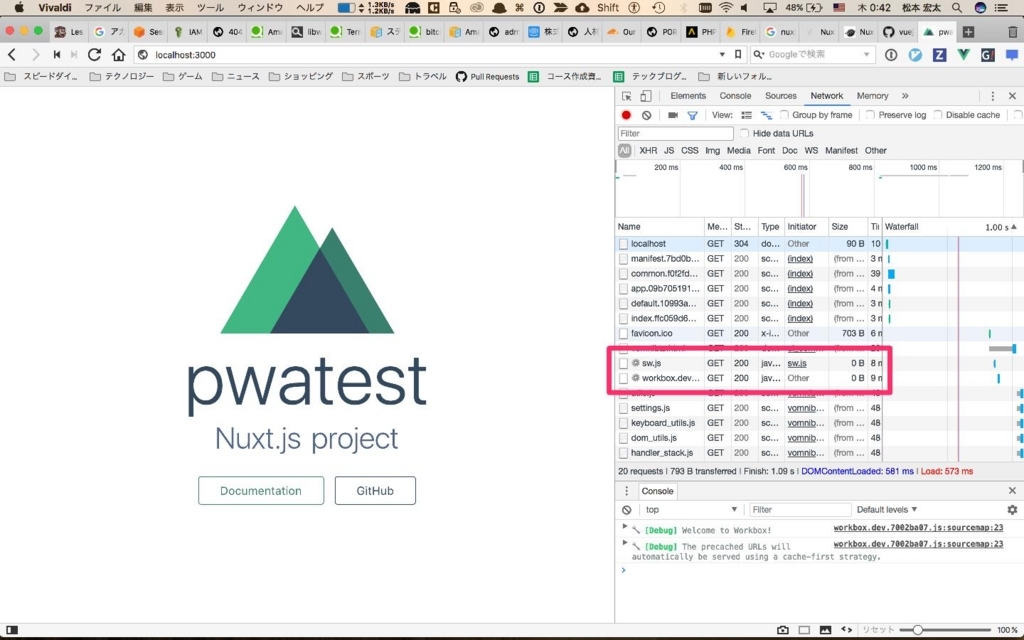Viewport: 1024px width, 640px height.
Task: Click the Vue devtools extension icon
Action: pyautogui.click(x=963, y=55)
